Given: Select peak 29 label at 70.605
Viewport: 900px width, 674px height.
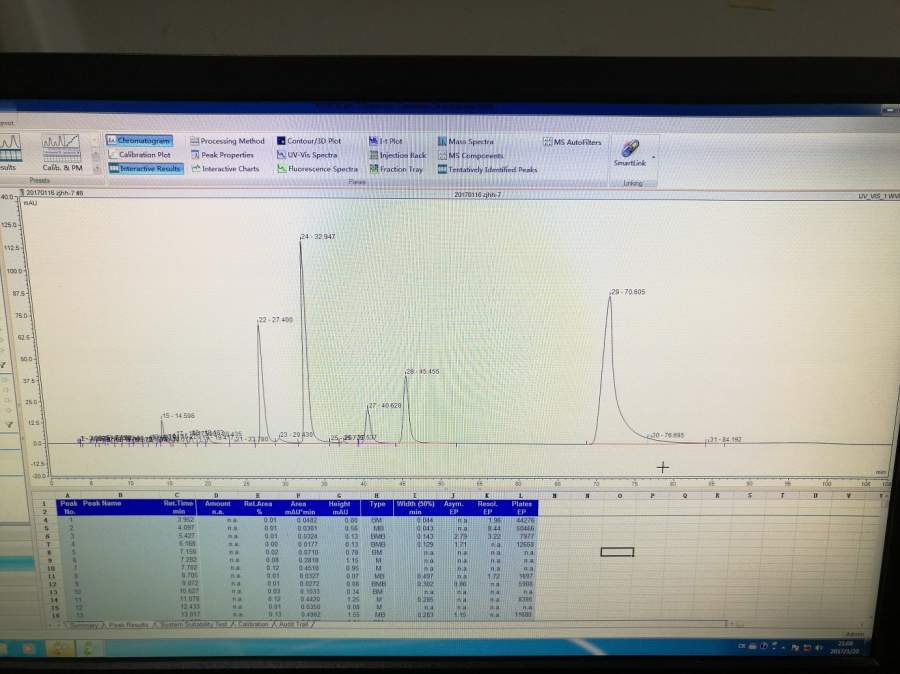Looking at the screenshot, I should [628, 292].
